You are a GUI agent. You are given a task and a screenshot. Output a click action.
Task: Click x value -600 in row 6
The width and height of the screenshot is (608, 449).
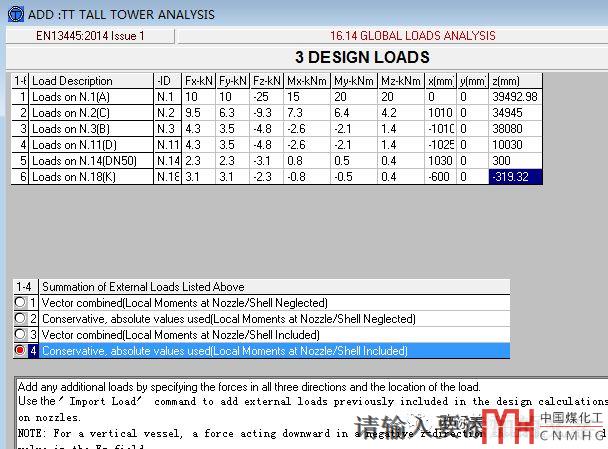tap(440, 177)
